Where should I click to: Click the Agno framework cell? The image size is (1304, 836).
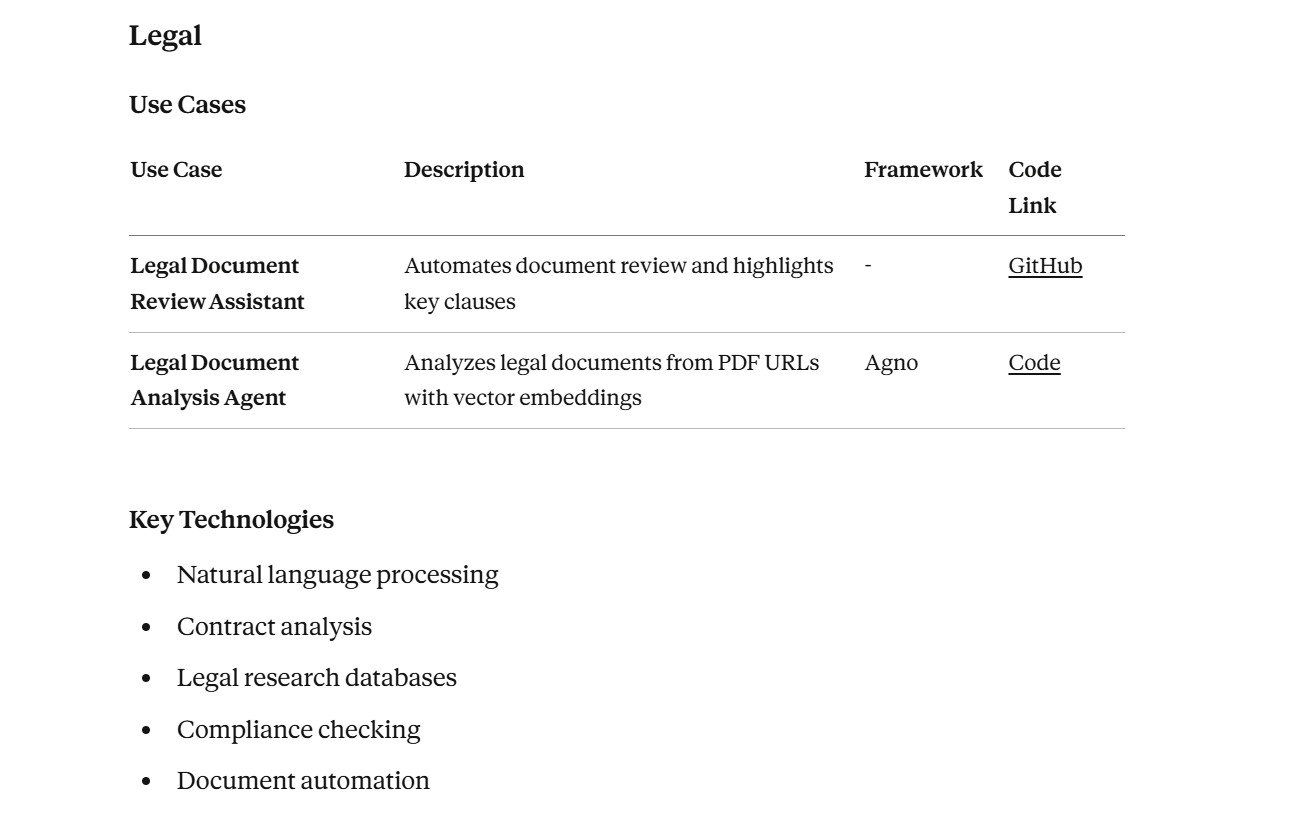point(891,363)
